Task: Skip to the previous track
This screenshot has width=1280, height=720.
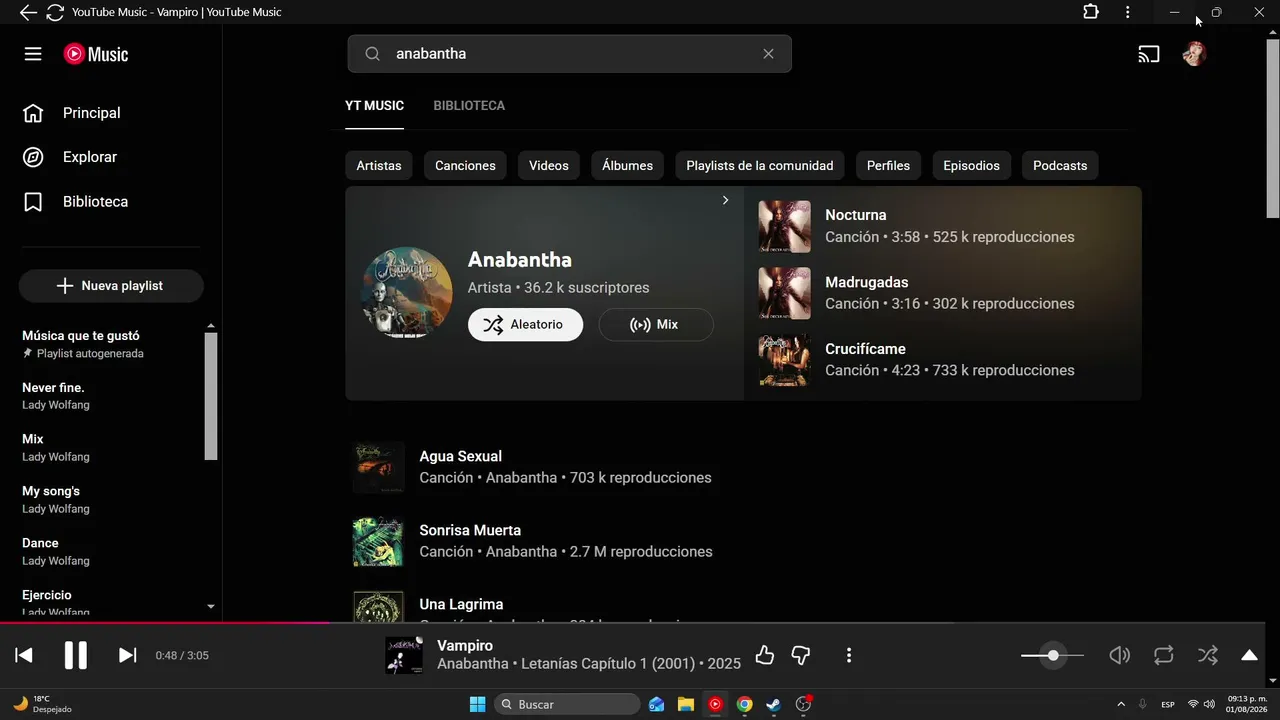Action: 24,655
